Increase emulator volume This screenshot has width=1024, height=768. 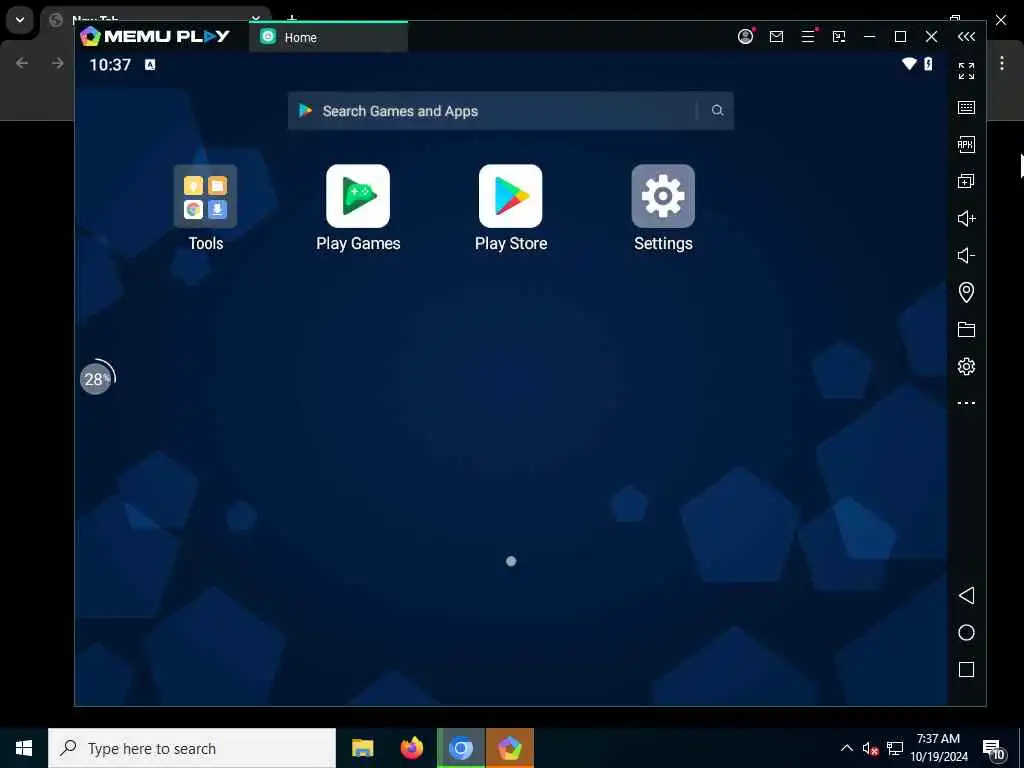click(x=967, y=218)
